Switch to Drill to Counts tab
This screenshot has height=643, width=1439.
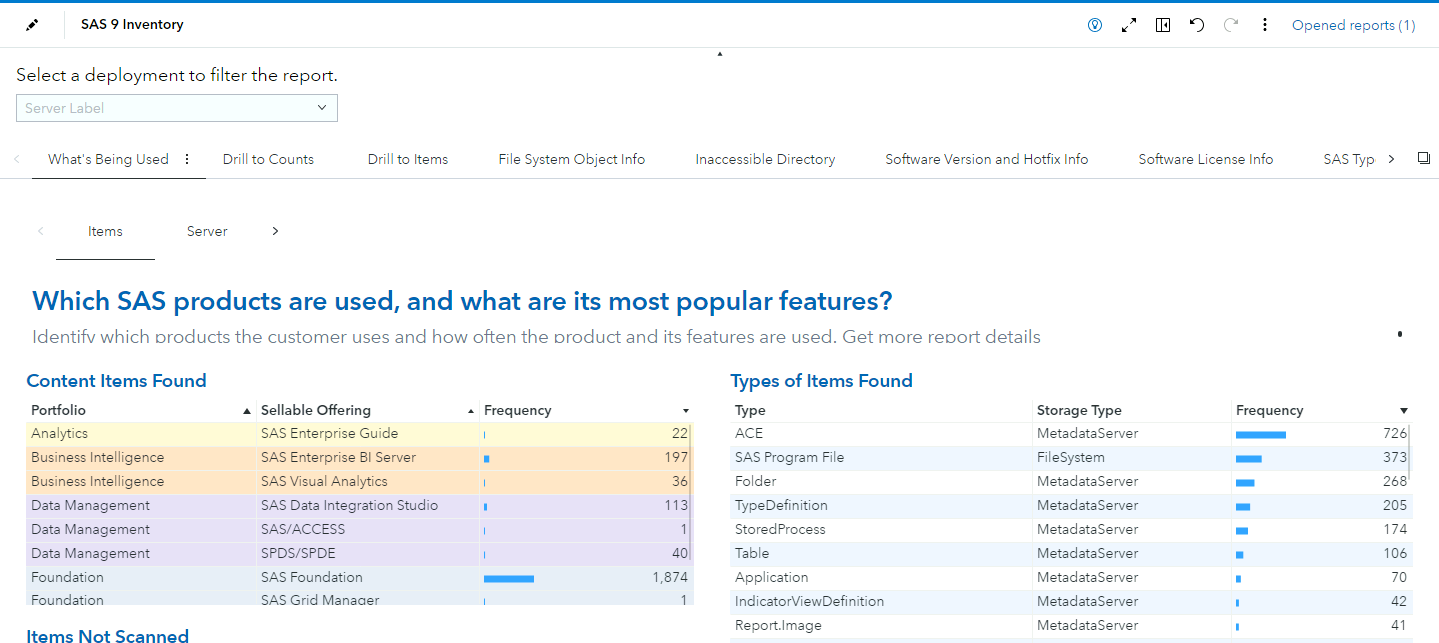tap(268, 159)
